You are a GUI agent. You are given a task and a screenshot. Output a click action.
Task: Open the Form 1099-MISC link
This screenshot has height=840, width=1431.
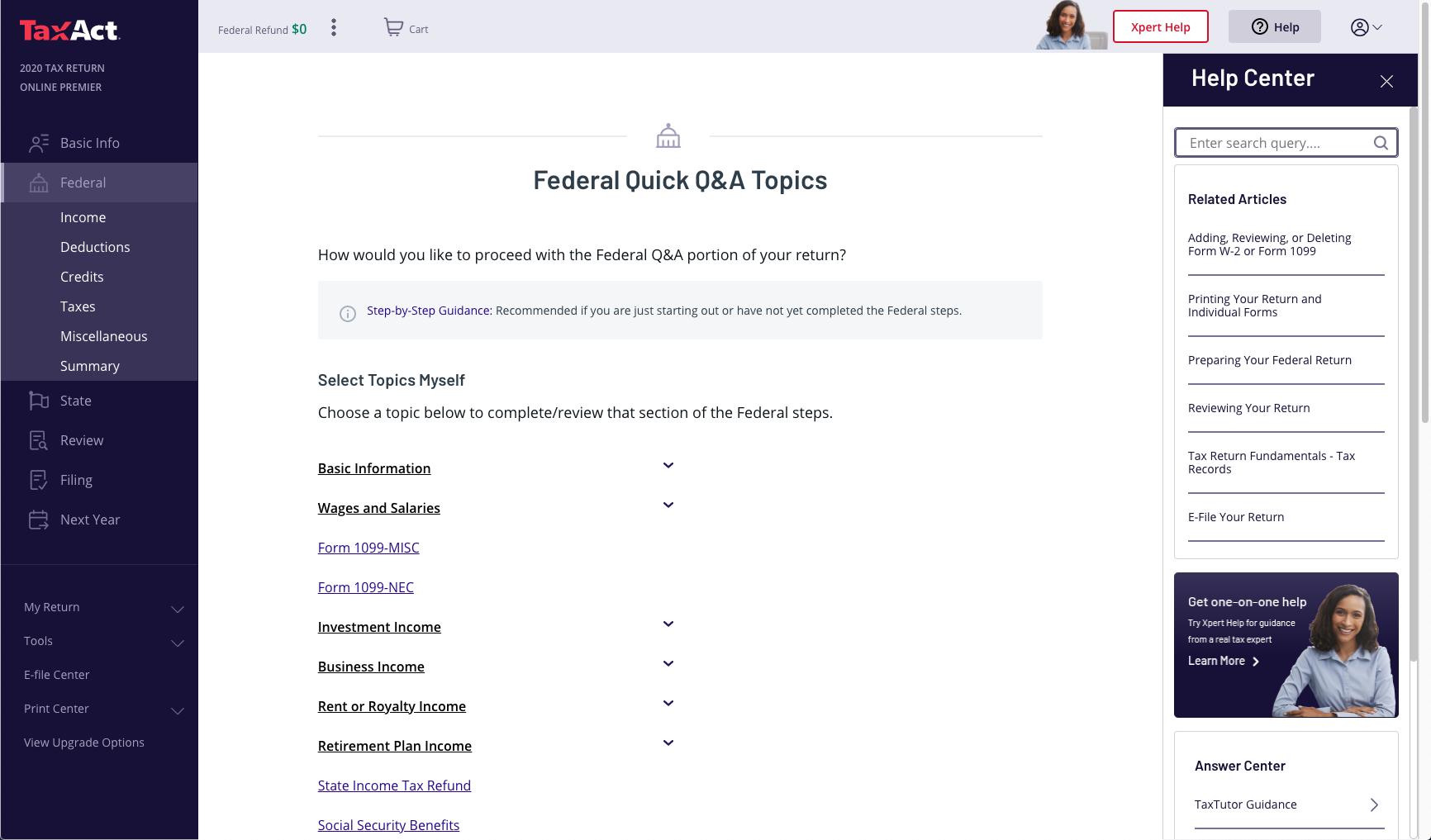(368, 548)
